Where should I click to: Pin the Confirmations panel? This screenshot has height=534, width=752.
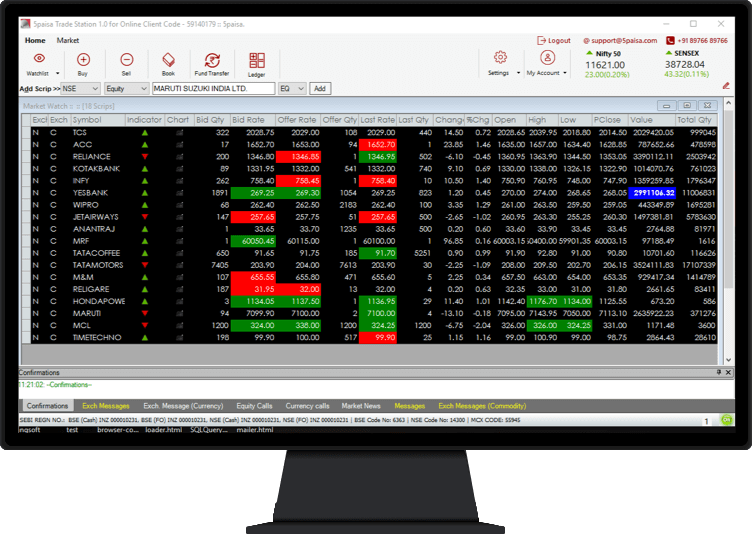pyautogui.click(x=718, y=372)
